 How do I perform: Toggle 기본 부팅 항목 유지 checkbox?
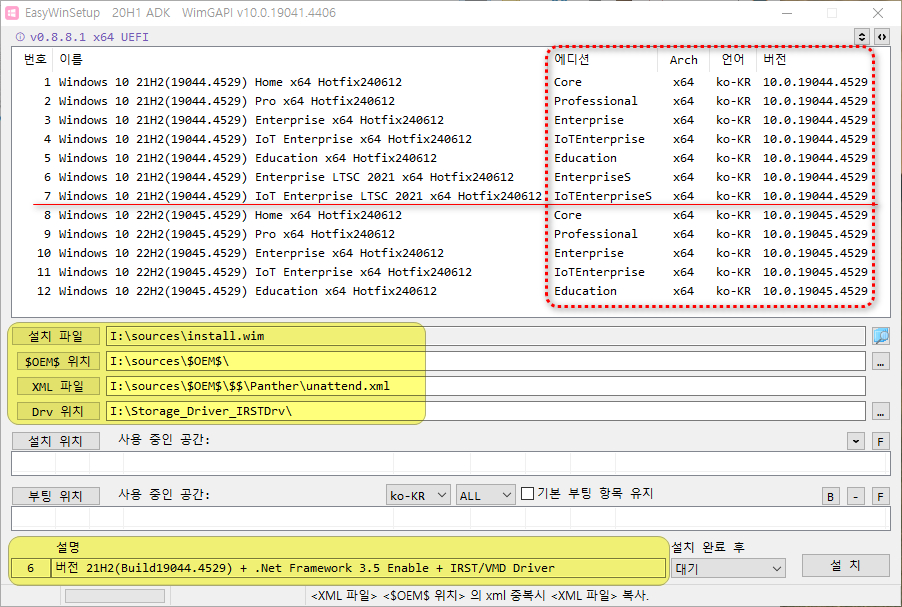coord(527,494)
